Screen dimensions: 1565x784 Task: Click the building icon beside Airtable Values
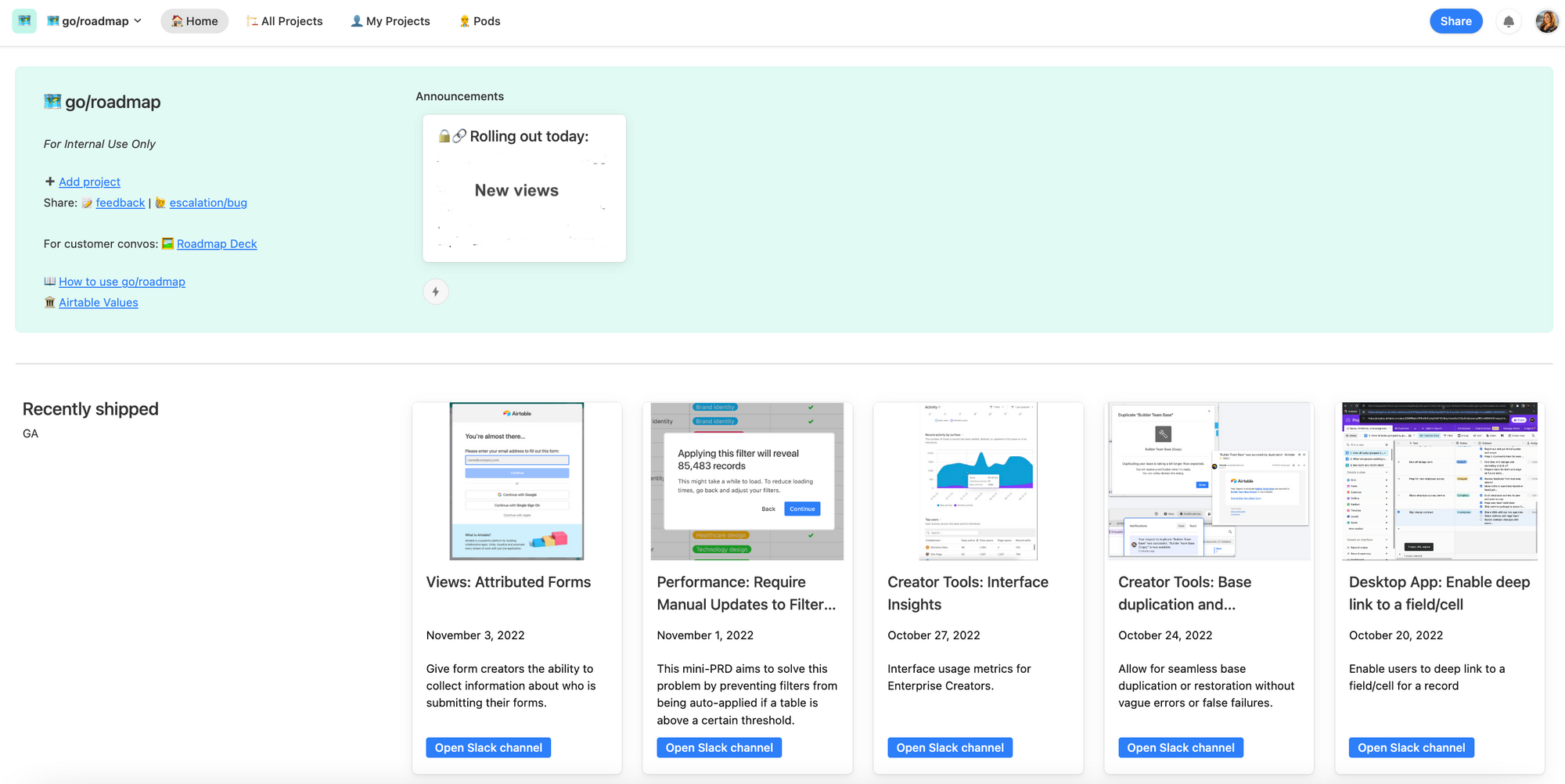50,302
